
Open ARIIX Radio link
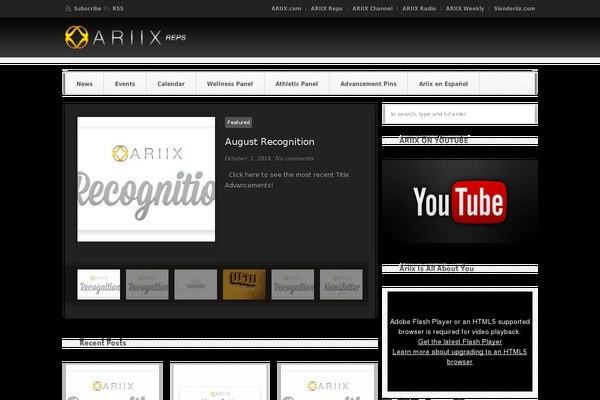point(419,8)
